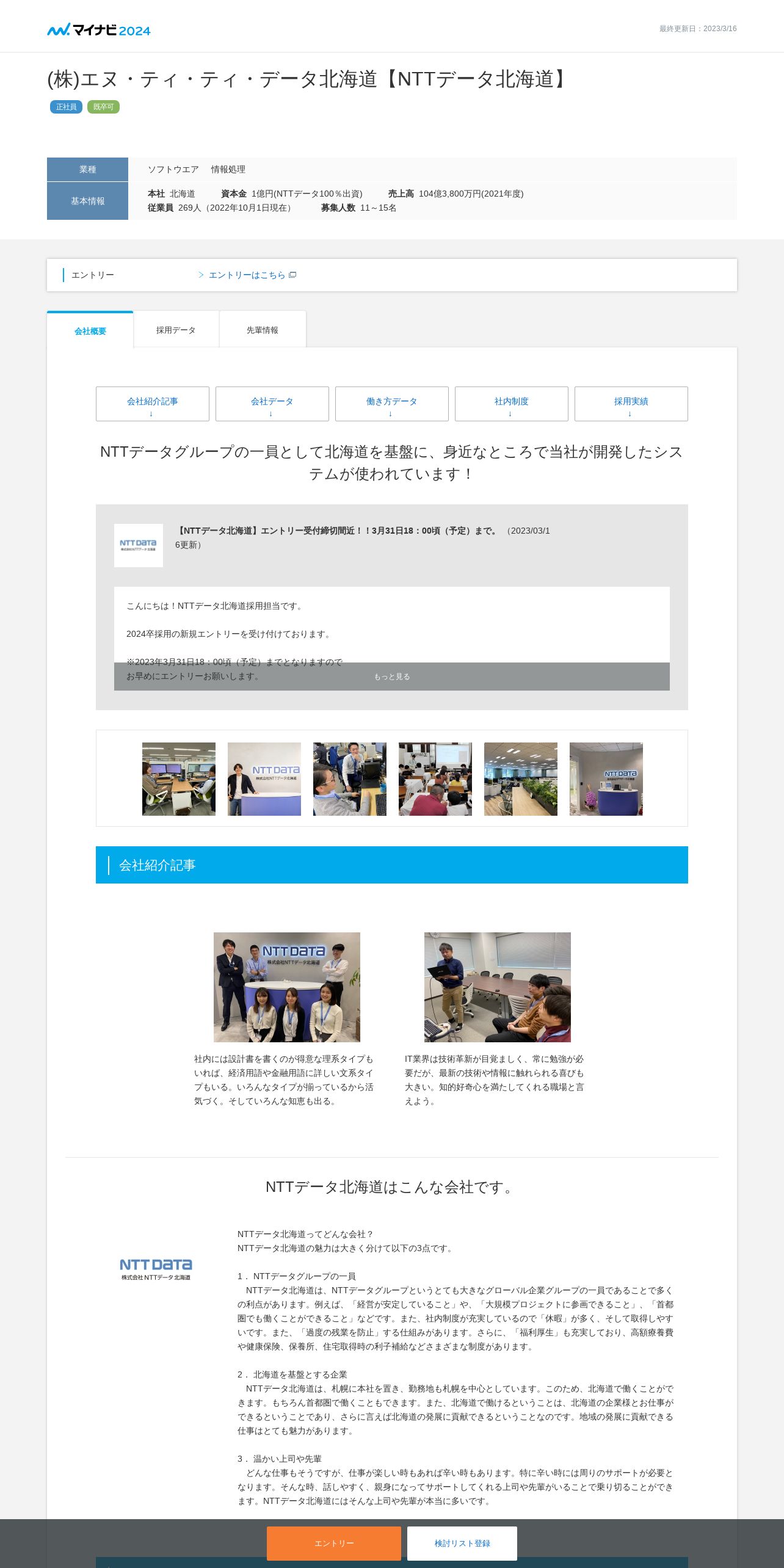This screenshot has width=784, height=1568.
Task: Open the マイナビ2024 logo homepage
Action: click(x=99, y=29)
